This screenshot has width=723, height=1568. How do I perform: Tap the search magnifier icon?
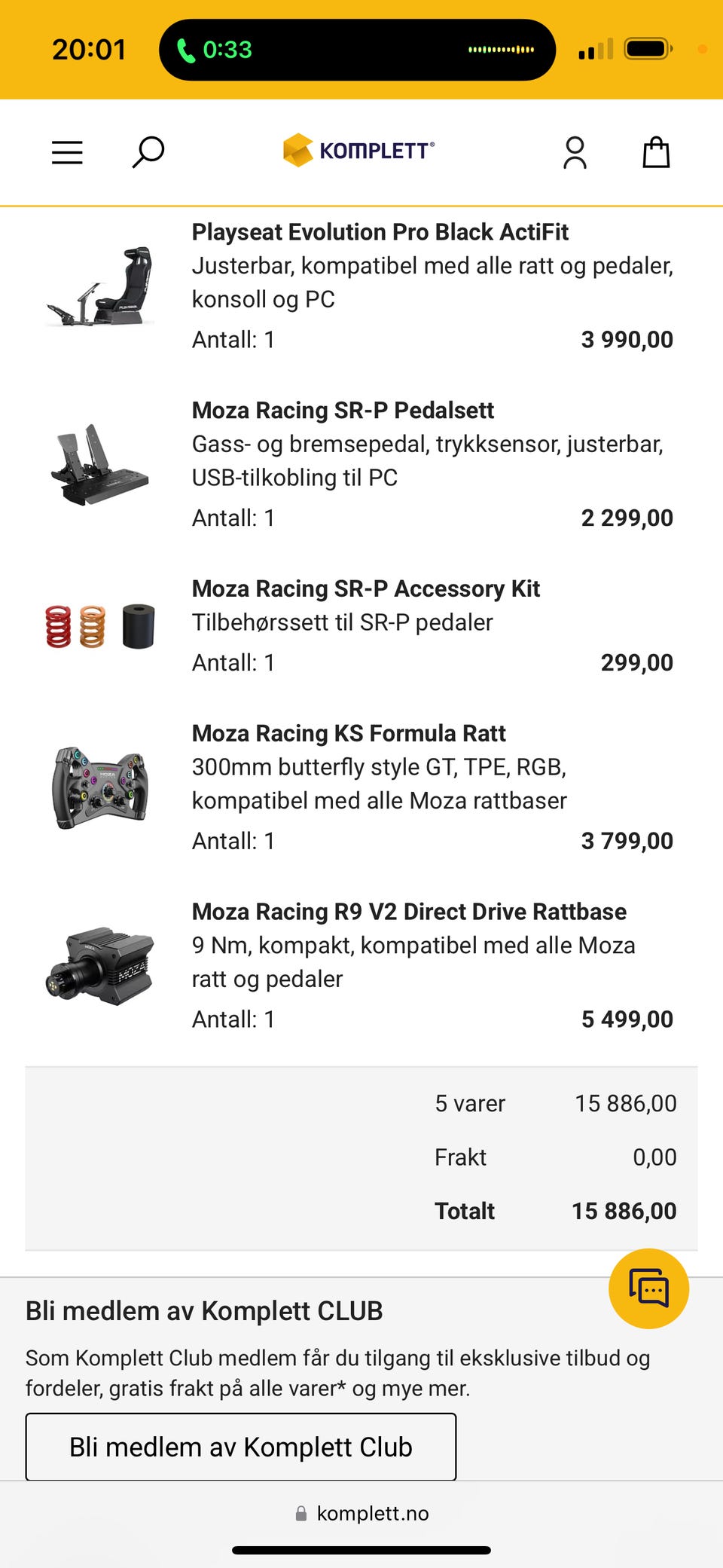[x=148, y=152]
